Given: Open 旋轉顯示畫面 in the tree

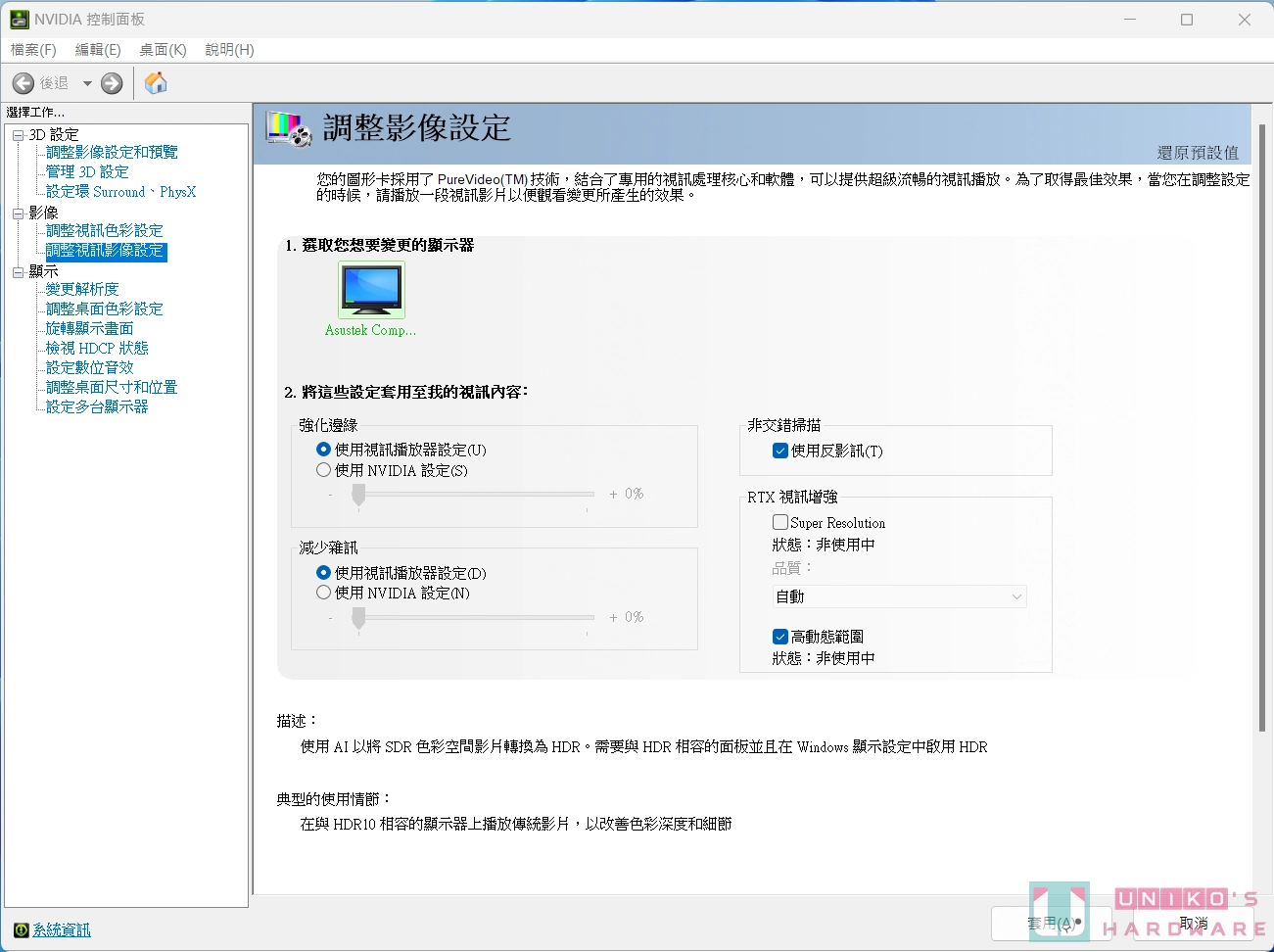Looking at the screenshot, I should [89, 329].
